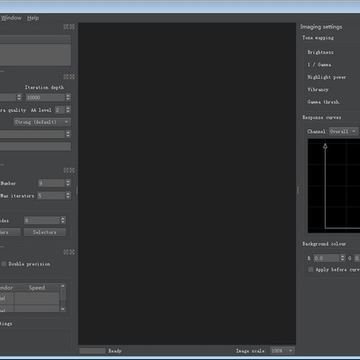
Task: Adjust the Background colour R stepper
Action: tap(342, 258)
